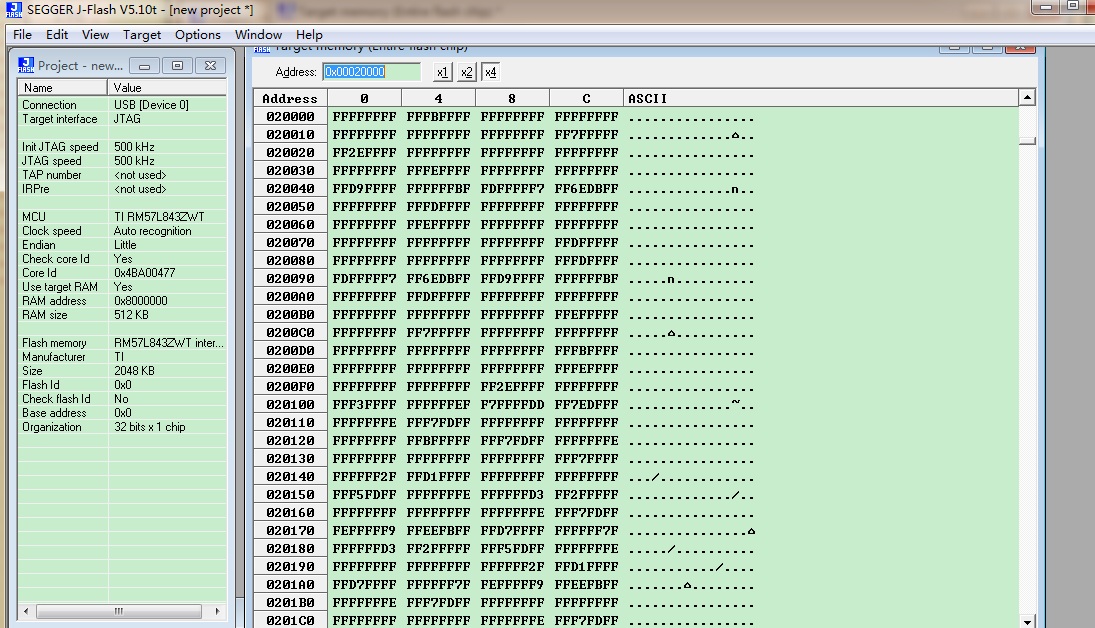1095x628 pixels.
Task: Select the Organization 32 bits row
Action: [x=122, y=426]
